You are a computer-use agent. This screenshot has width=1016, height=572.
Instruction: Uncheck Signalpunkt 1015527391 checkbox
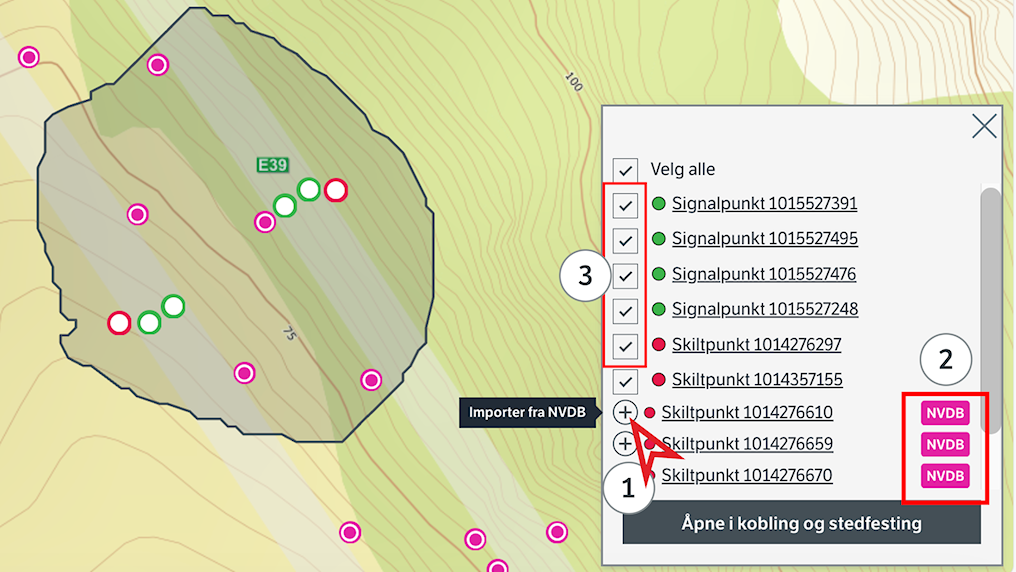coord(626,205)
